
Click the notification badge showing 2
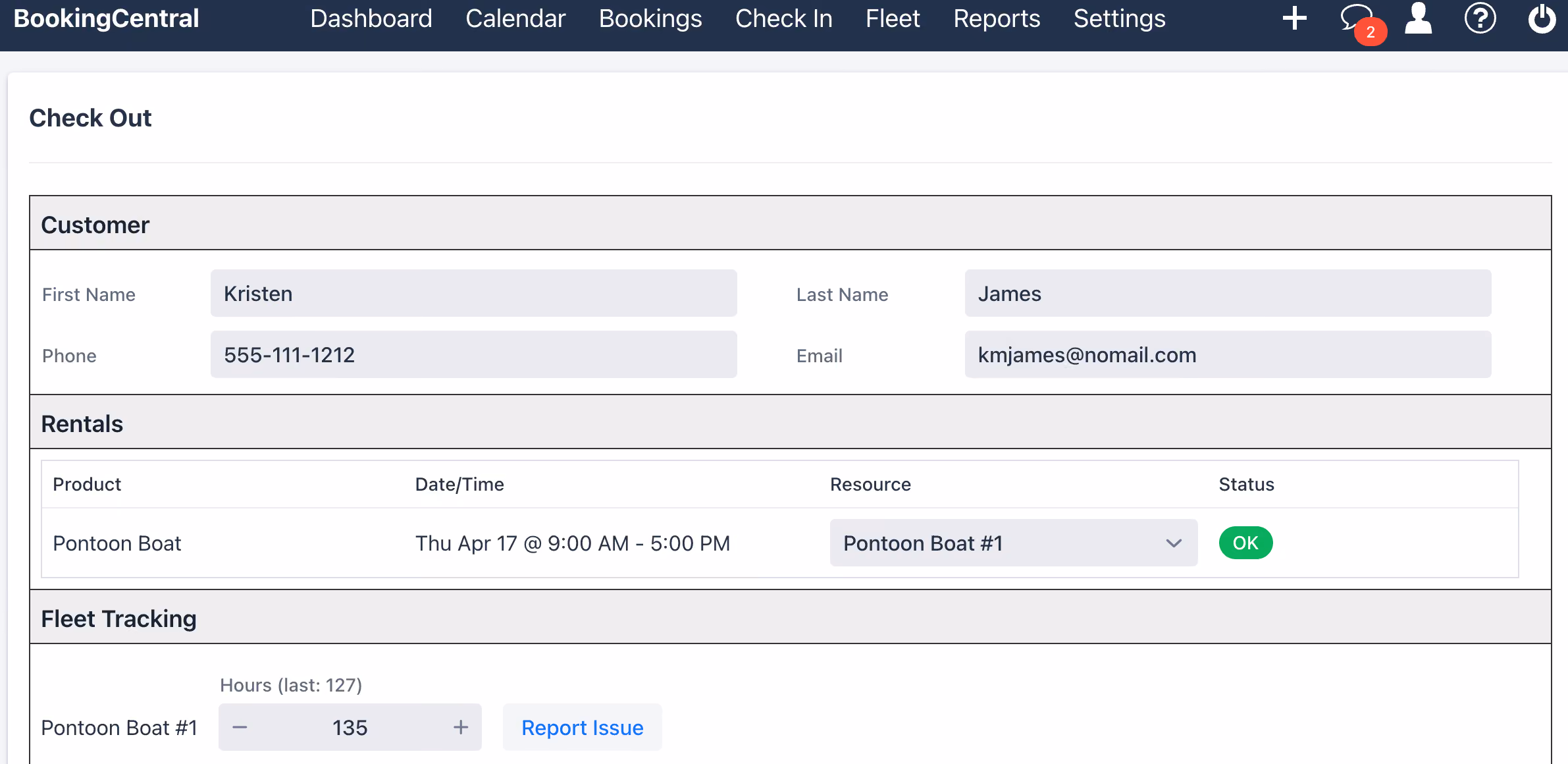point(1371,32)
